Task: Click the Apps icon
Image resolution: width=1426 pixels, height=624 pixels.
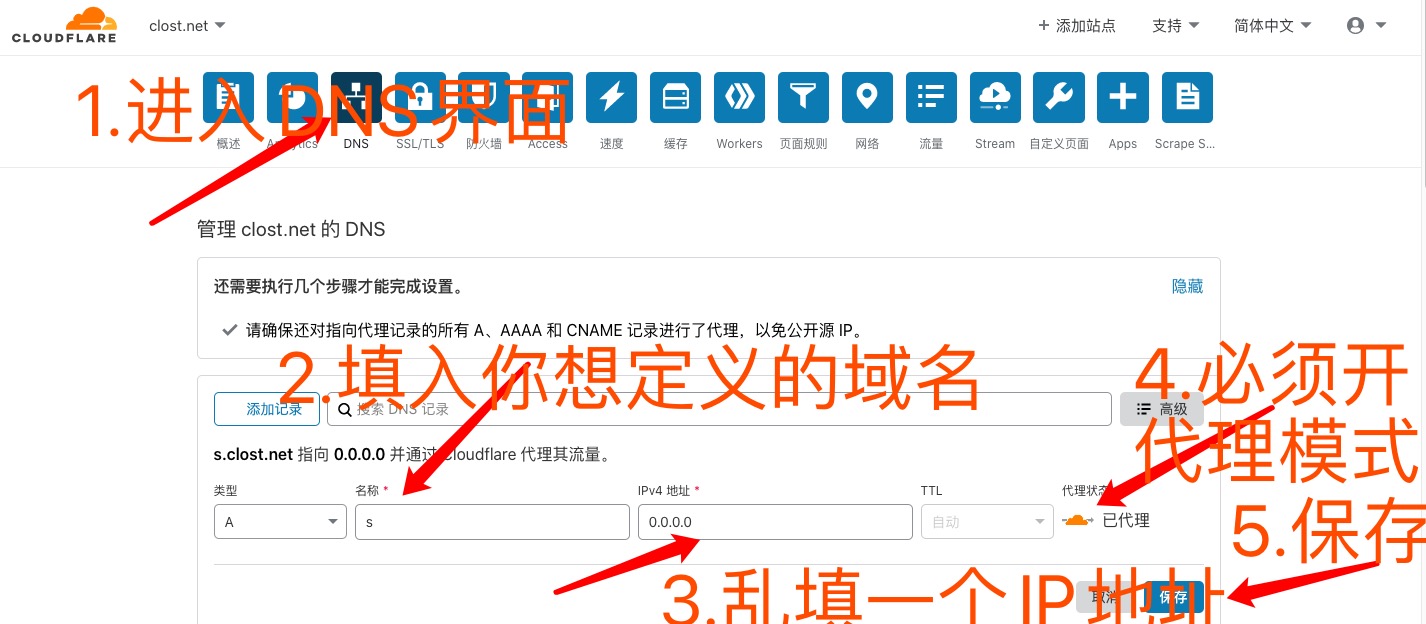Action: 1122,97
